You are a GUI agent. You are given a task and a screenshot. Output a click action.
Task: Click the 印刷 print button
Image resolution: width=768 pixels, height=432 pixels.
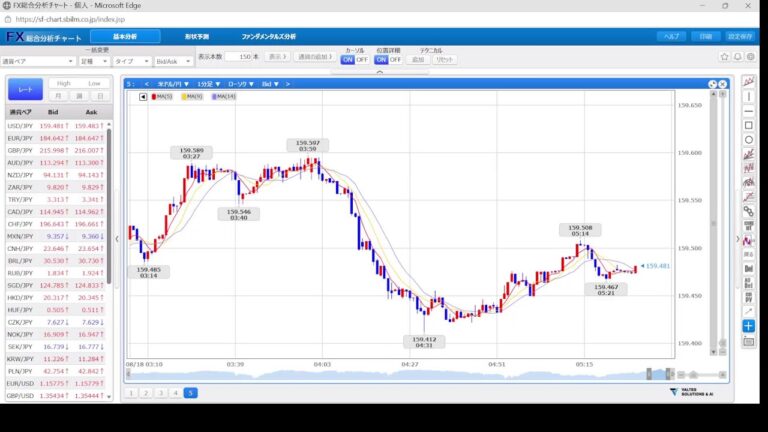[x=705, y=37]
